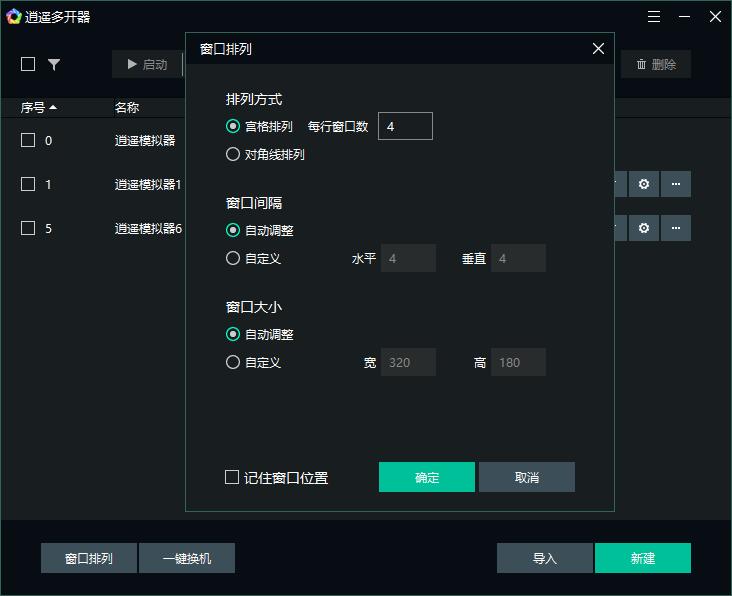Tick the checkbox for row 0

(x=28, y=140)
